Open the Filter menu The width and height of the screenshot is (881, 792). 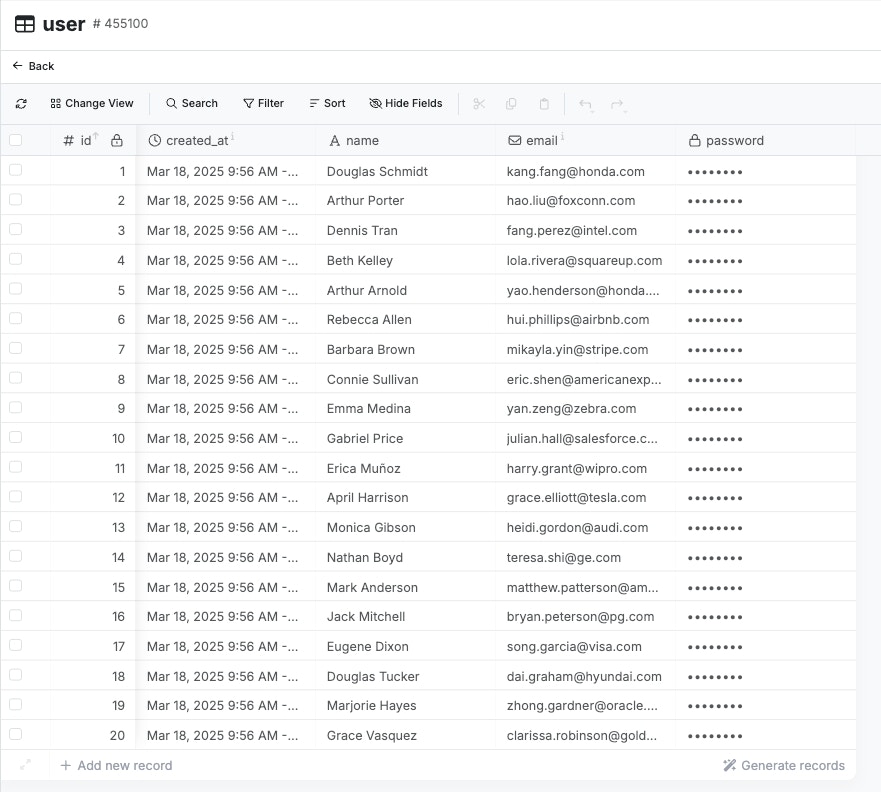(x=264, y=103)
